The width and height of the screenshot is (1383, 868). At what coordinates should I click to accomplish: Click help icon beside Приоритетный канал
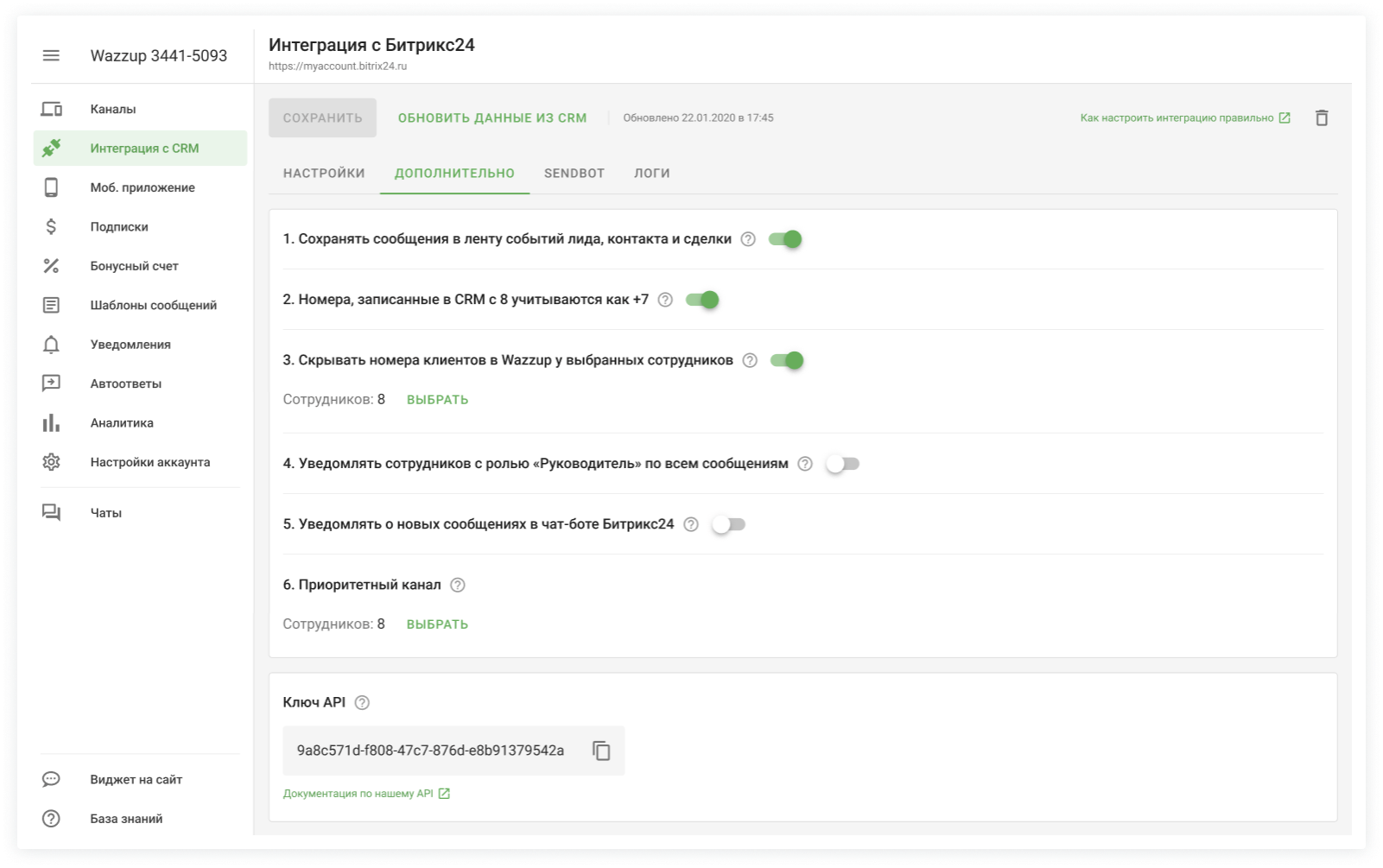(x=458, y=585)
